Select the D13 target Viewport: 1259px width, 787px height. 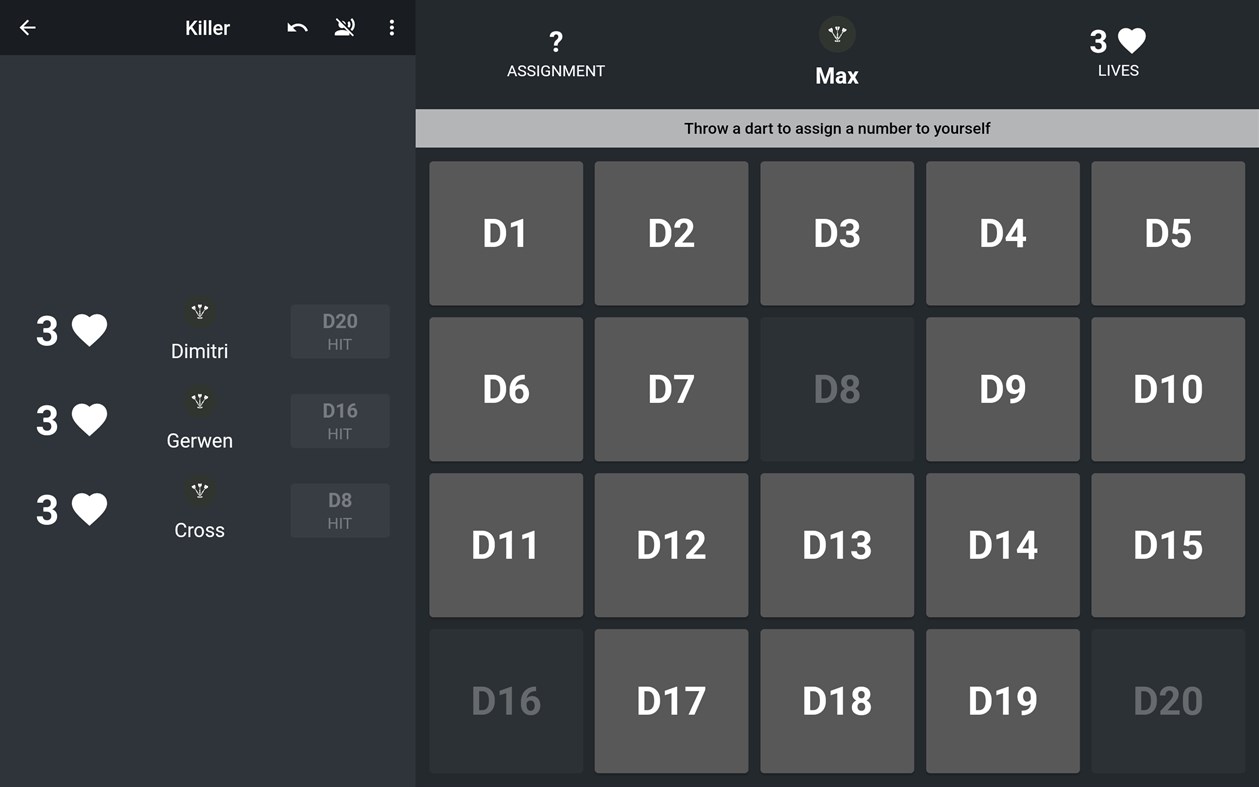click(x=836, y=545)
